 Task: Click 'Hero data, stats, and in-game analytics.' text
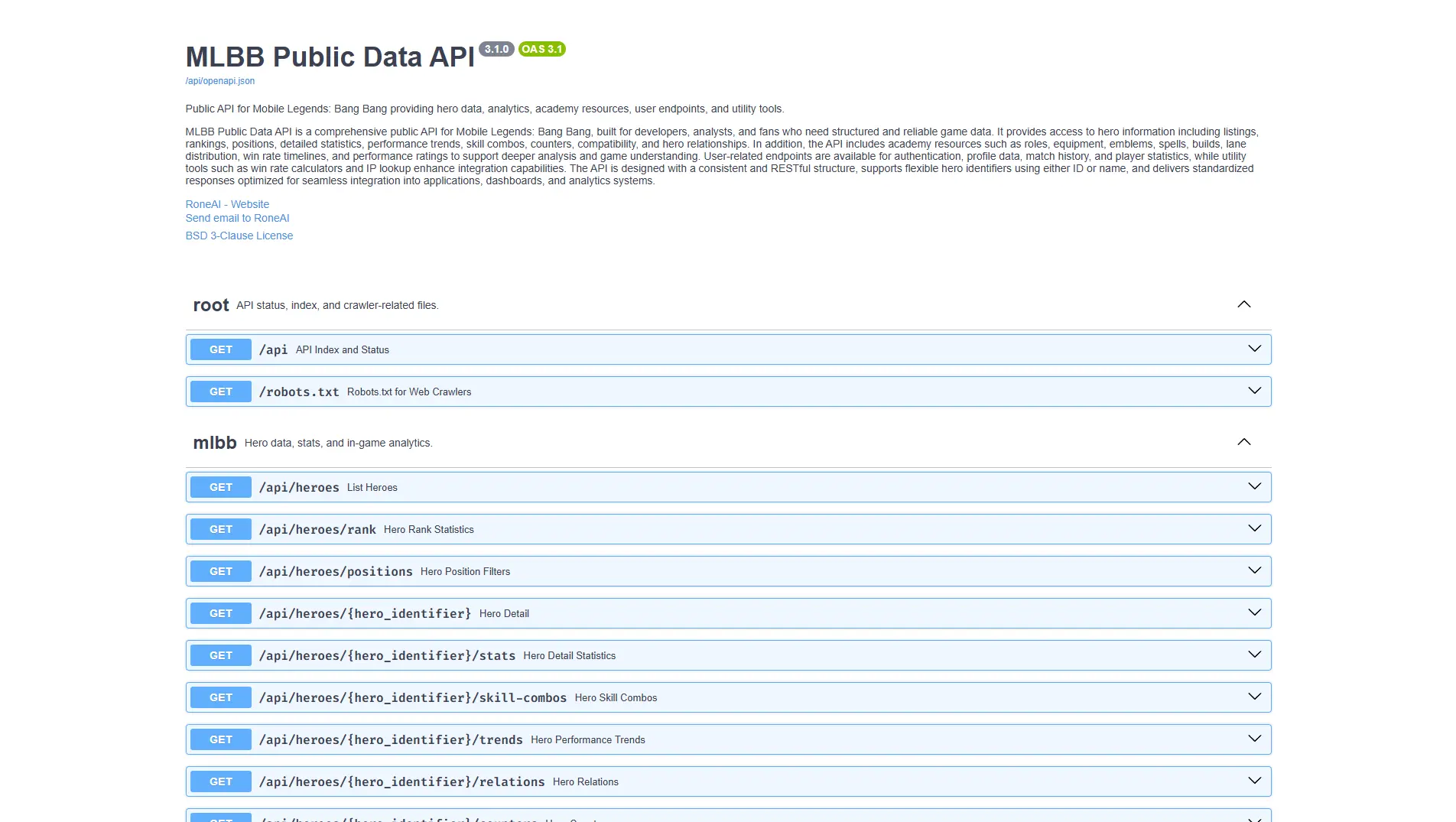pyautogui.click(x=339, y=443)
